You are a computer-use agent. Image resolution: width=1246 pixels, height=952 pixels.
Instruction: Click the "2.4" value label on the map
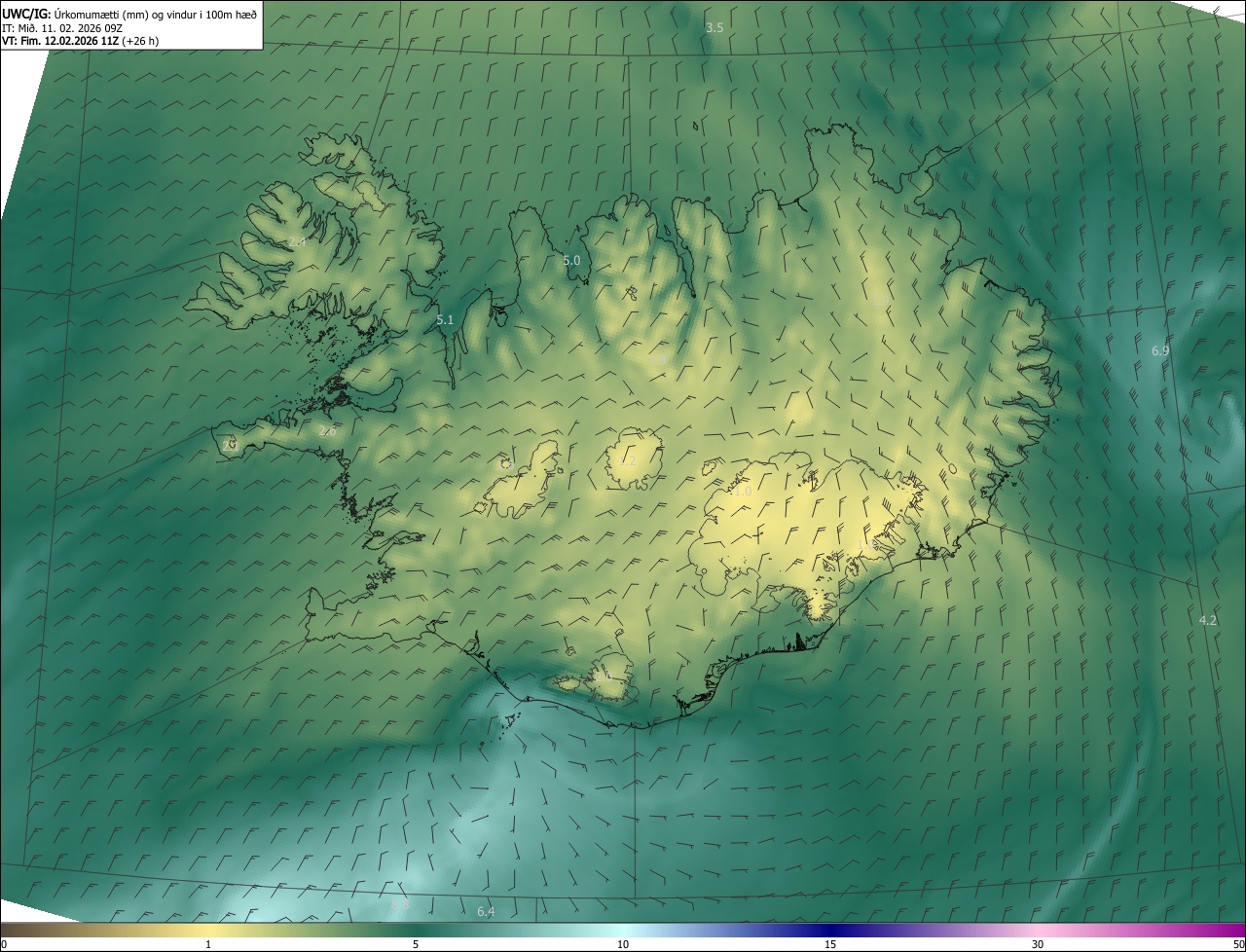coord(297,240)
